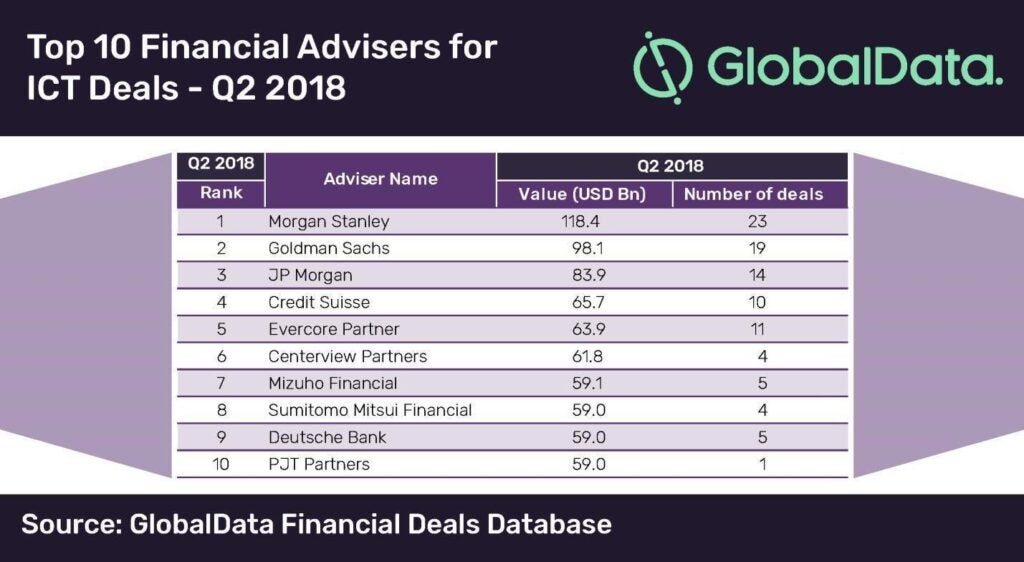Click the Number of deals column header
Screen dimensions: 1024x562
point(754,194)
